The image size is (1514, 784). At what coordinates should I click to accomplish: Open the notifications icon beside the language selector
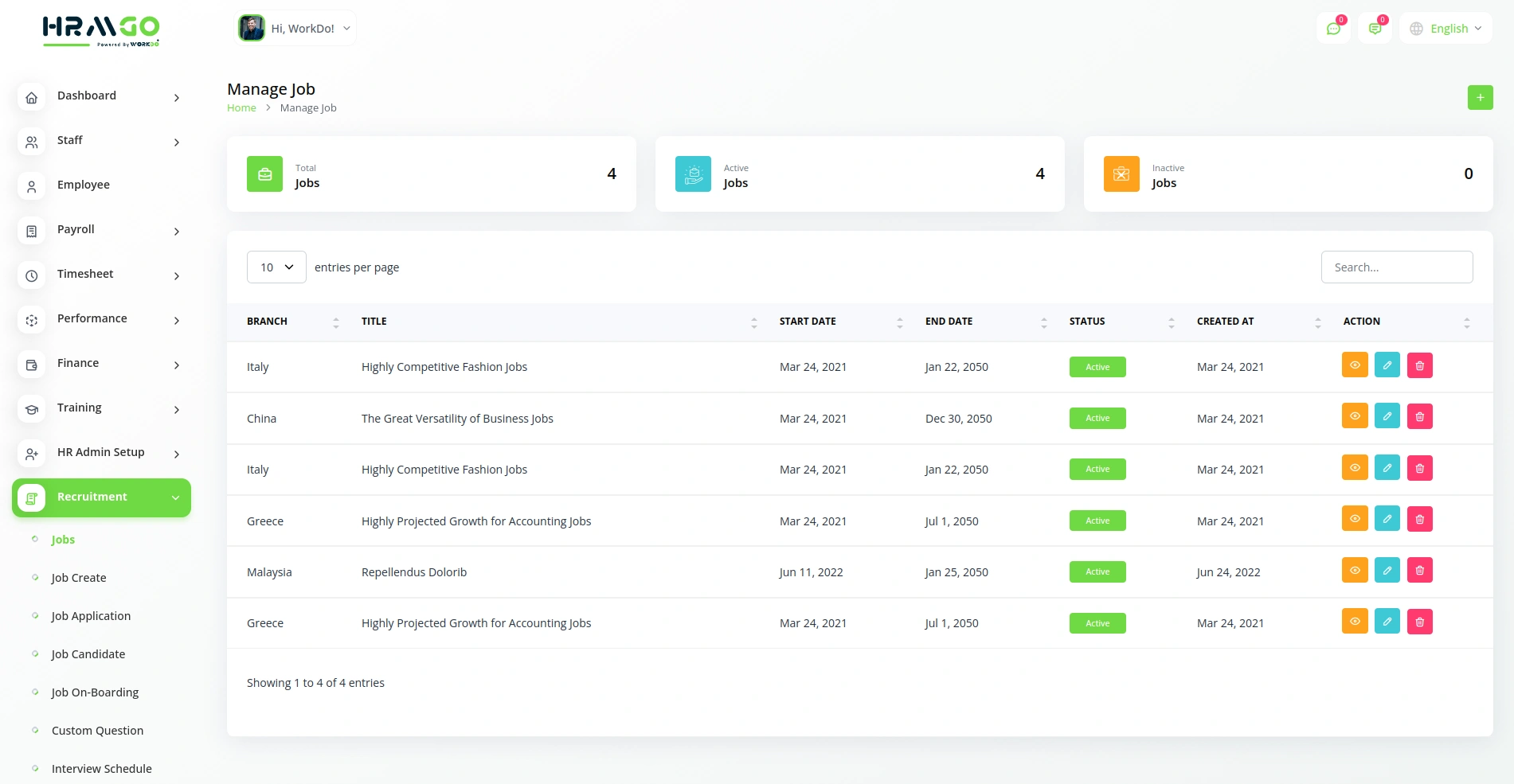point(1375,29)
